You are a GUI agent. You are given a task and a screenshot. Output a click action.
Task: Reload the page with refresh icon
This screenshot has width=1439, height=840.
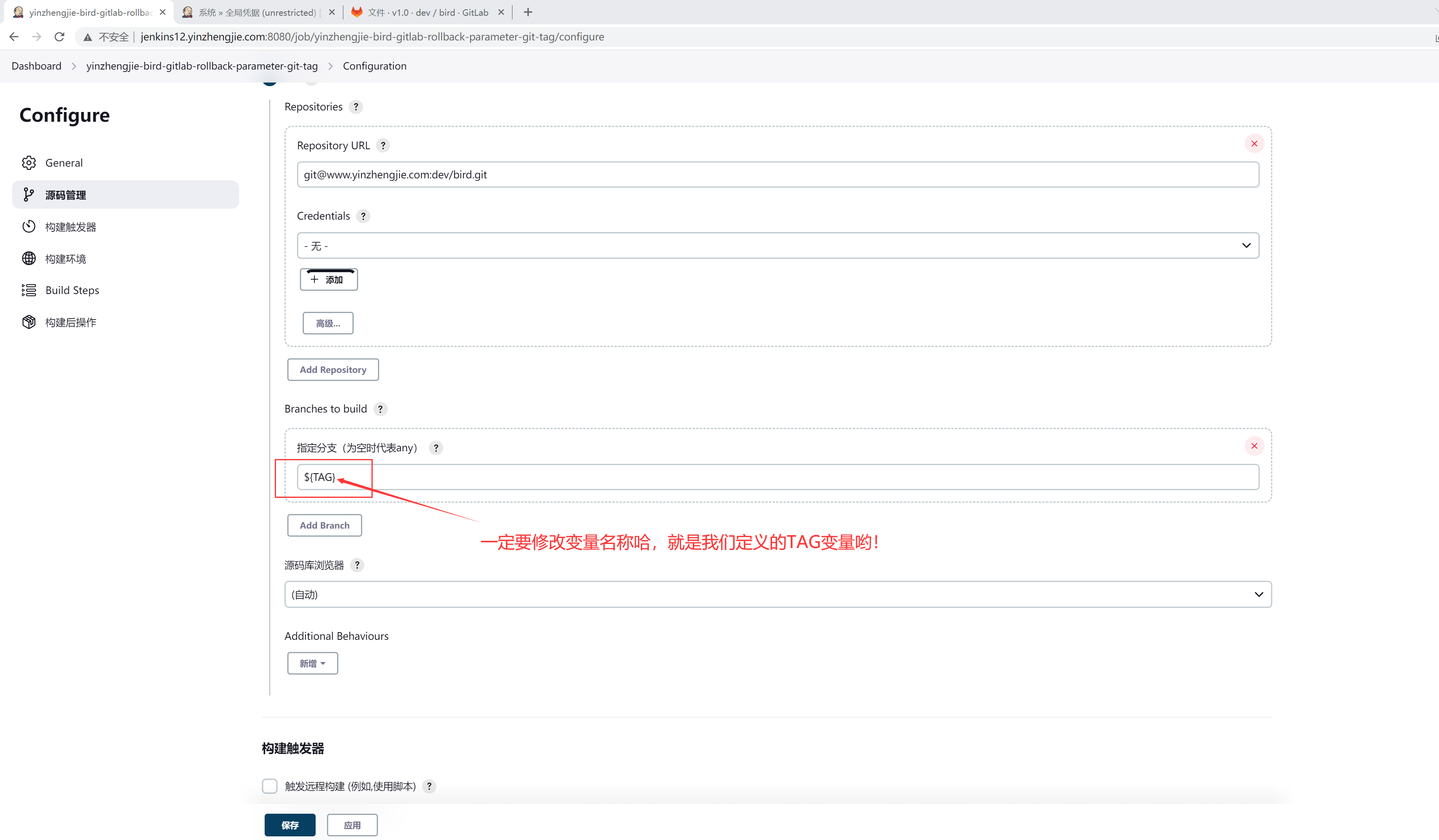tap(59, 36)
